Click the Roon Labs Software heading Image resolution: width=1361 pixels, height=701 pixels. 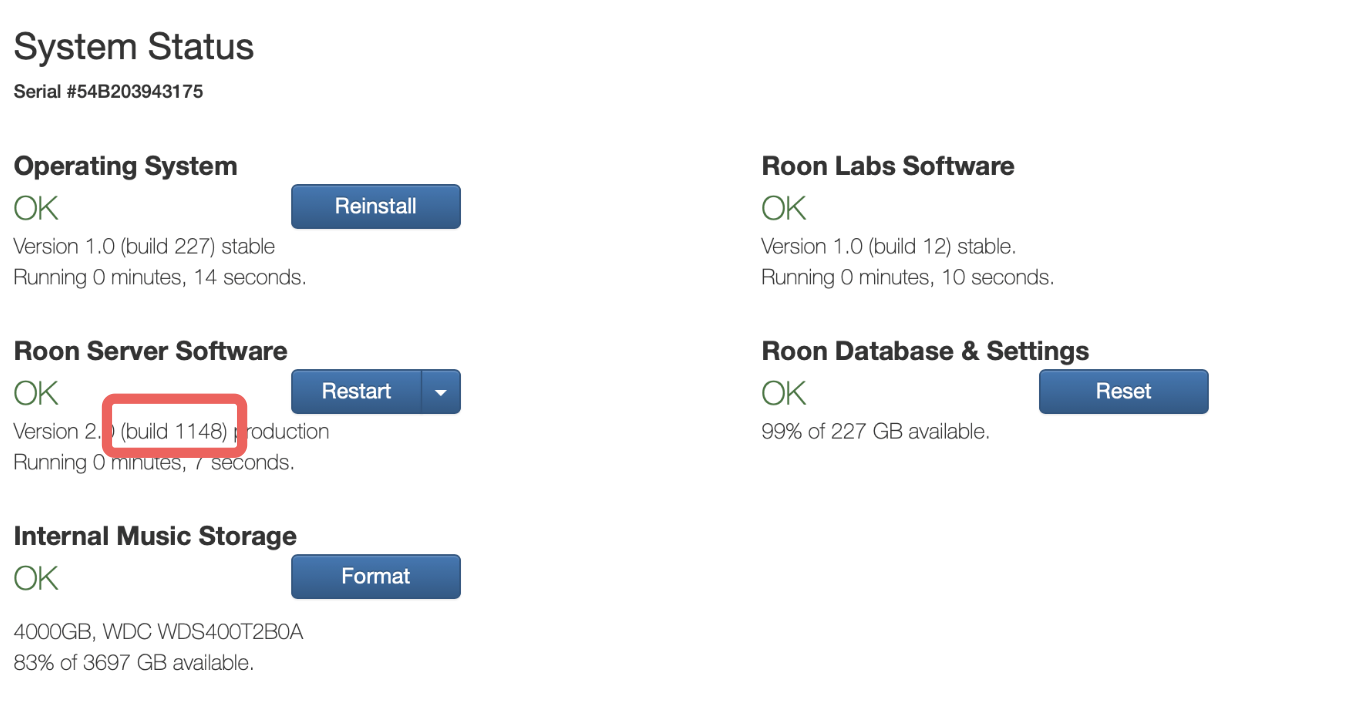click(x=887, y=166)
